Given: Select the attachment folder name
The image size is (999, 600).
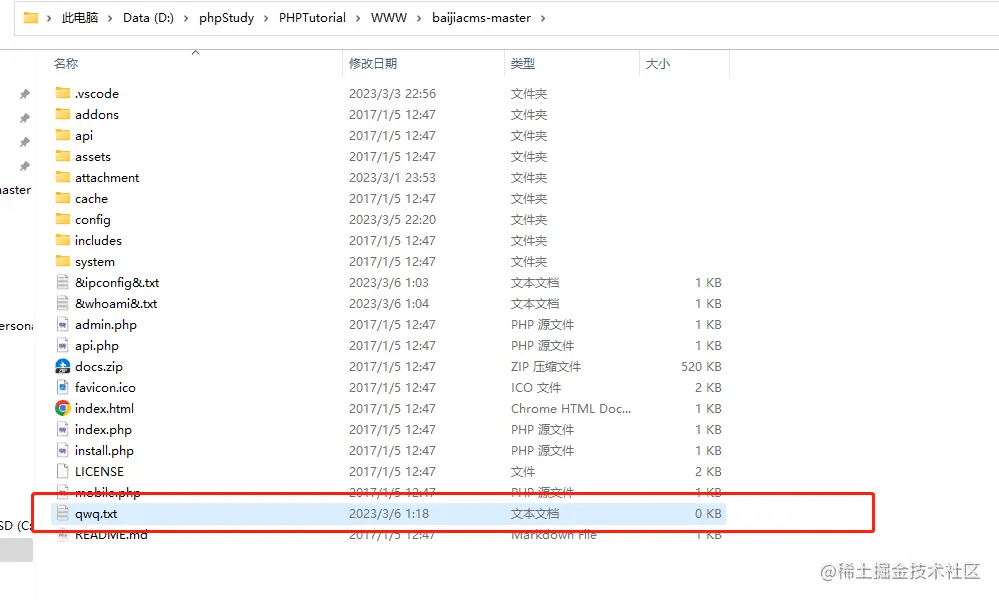Looking at the screenshot, I should click(107, 177).
